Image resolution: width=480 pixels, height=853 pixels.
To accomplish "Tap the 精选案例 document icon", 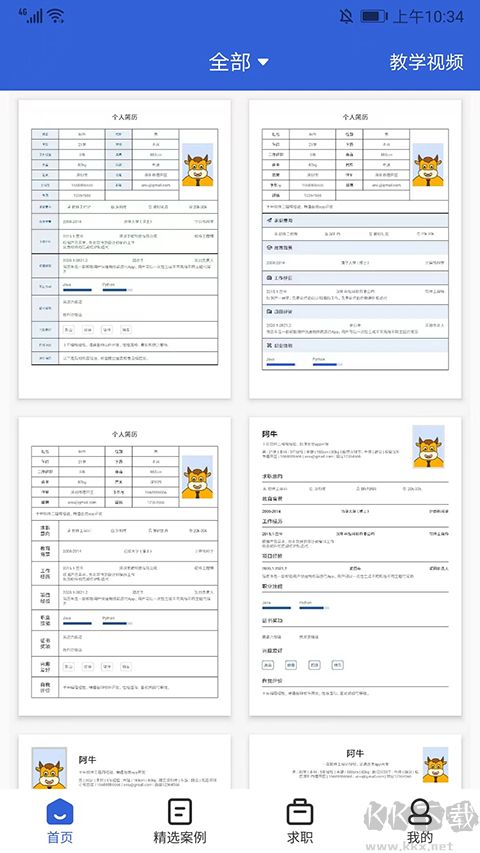I will (x=180, y=812).
